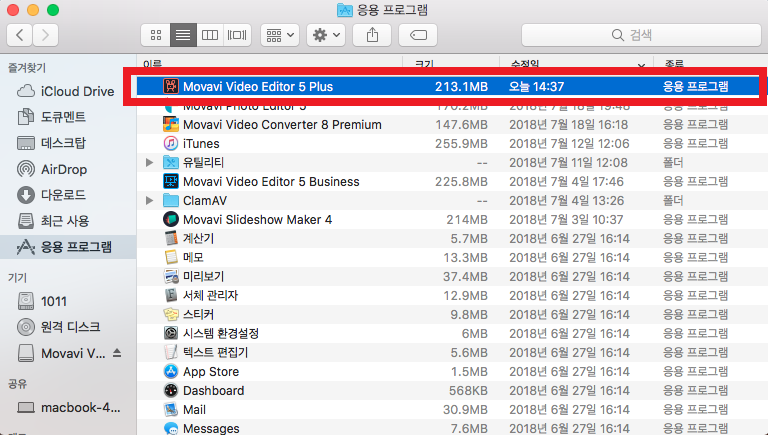Select the Movavi V... volume in the sidebar
This screenshot has width=768, height=435.
[x=61, y=353]
